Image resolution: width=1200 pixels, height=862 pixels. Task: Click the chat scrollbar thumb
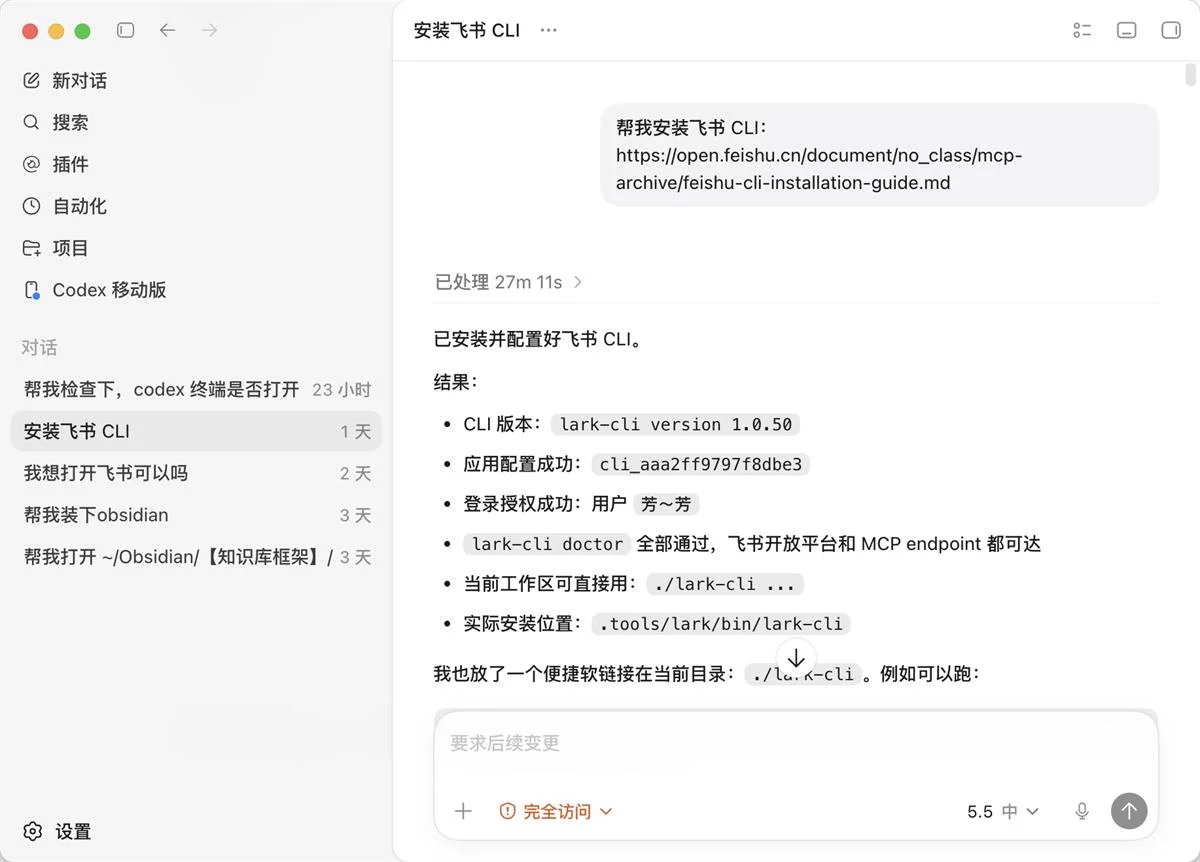coord(1190,76)
